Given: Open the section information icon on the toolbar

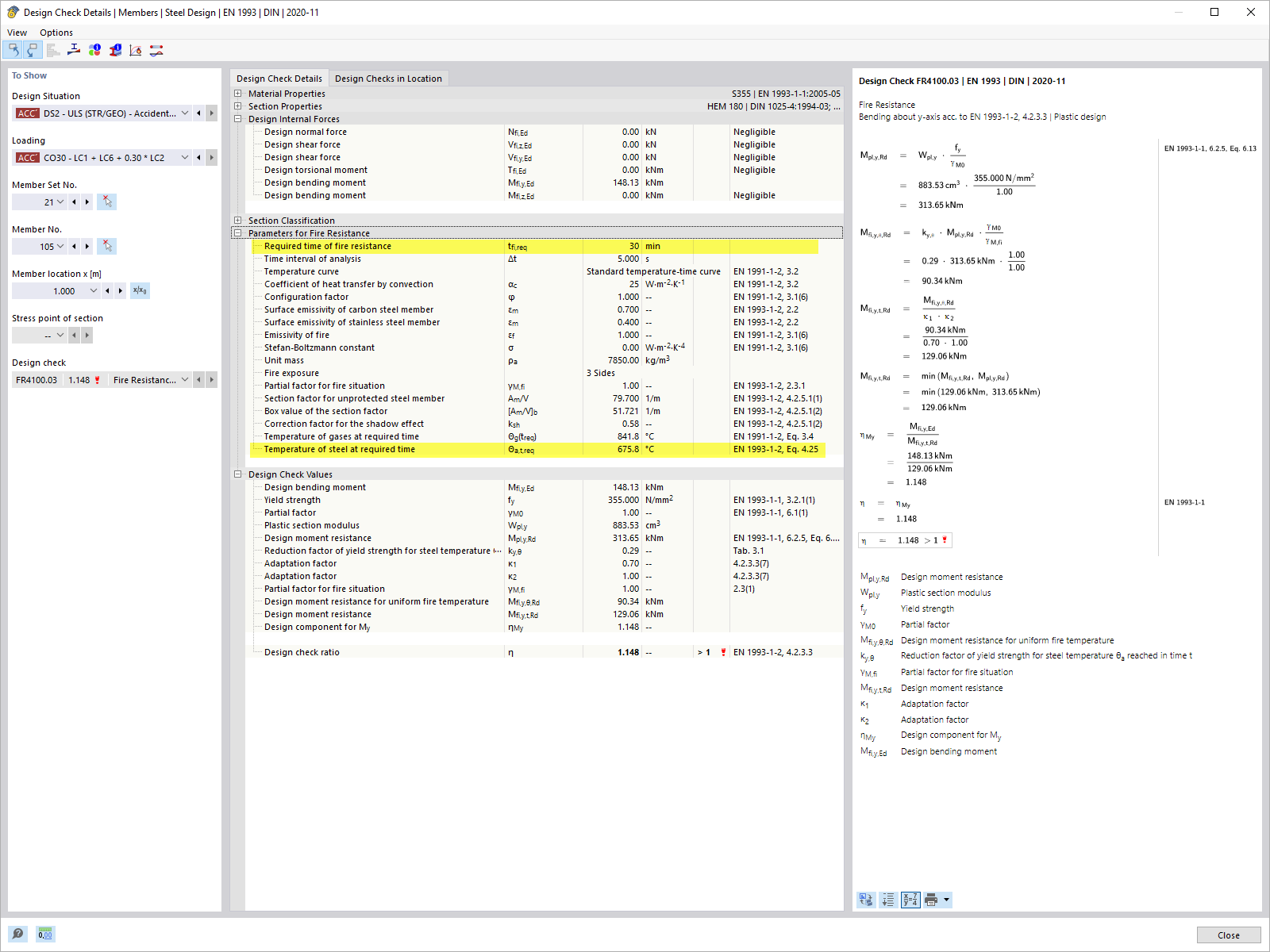Looking at the screenshot, I should (115, 50).
